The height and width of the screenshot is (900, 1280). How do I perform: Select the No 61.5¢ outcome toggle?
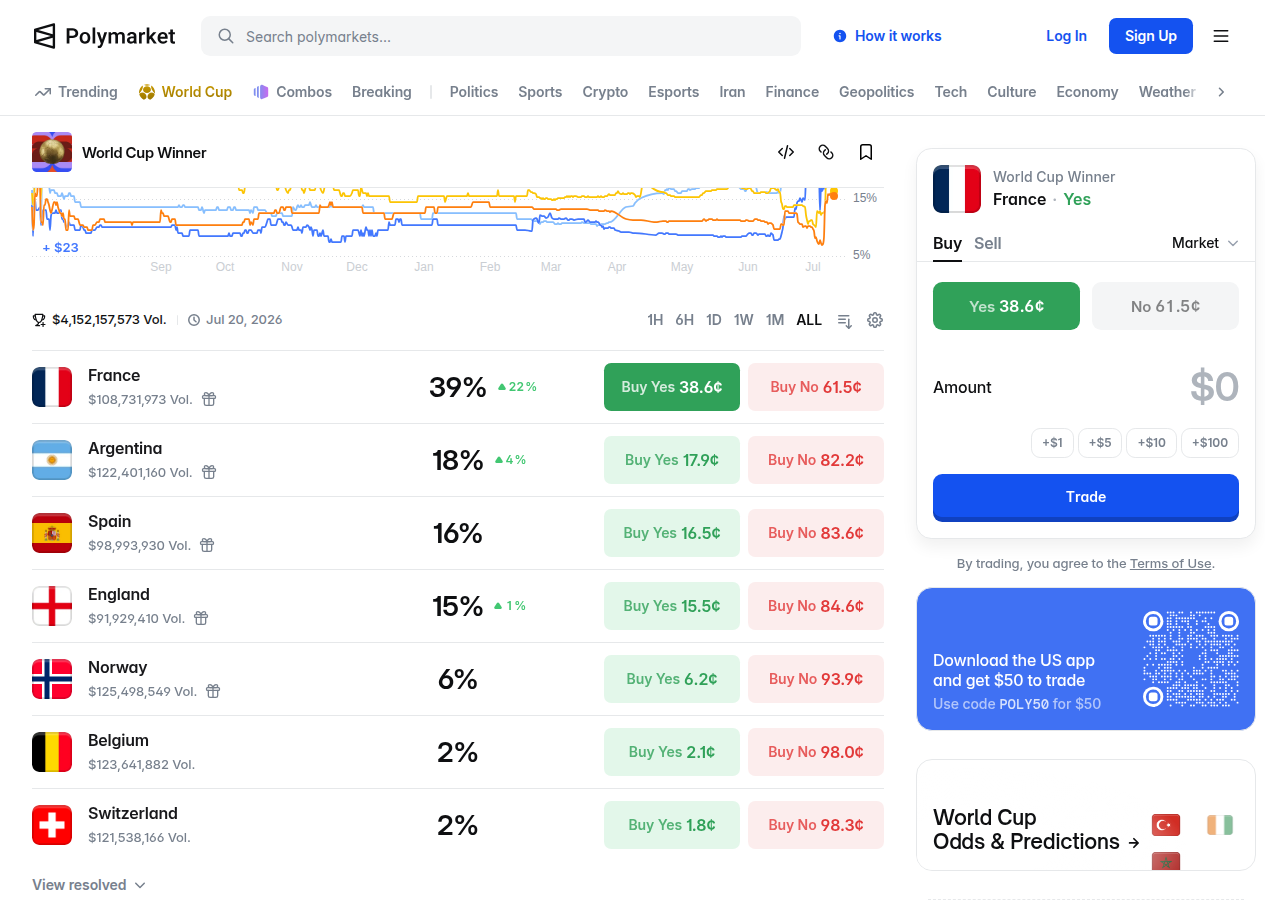click(1165, 306)
